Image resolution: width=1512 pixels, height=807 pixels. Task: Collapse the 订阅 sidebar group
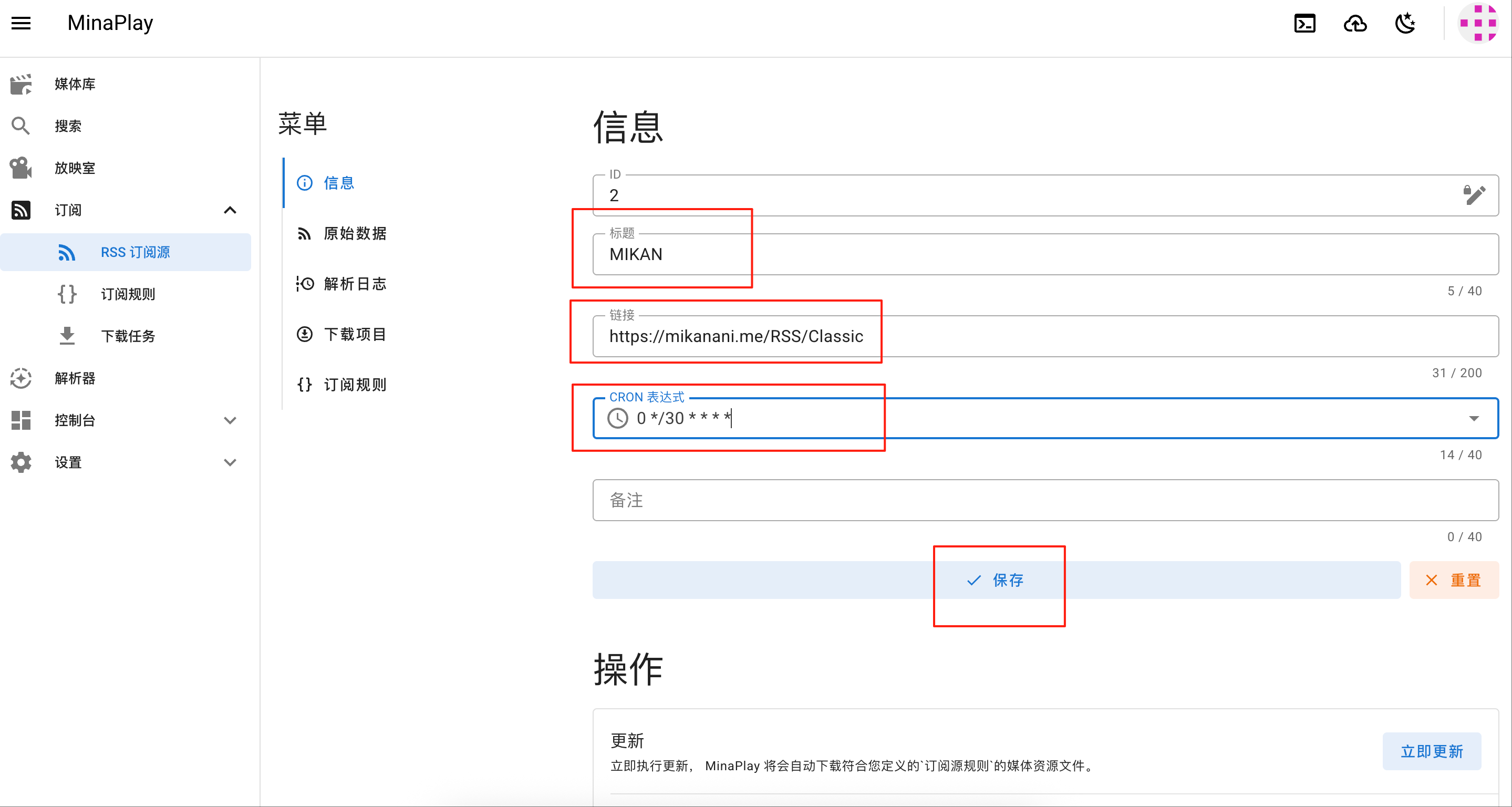(x=230, y=210)
